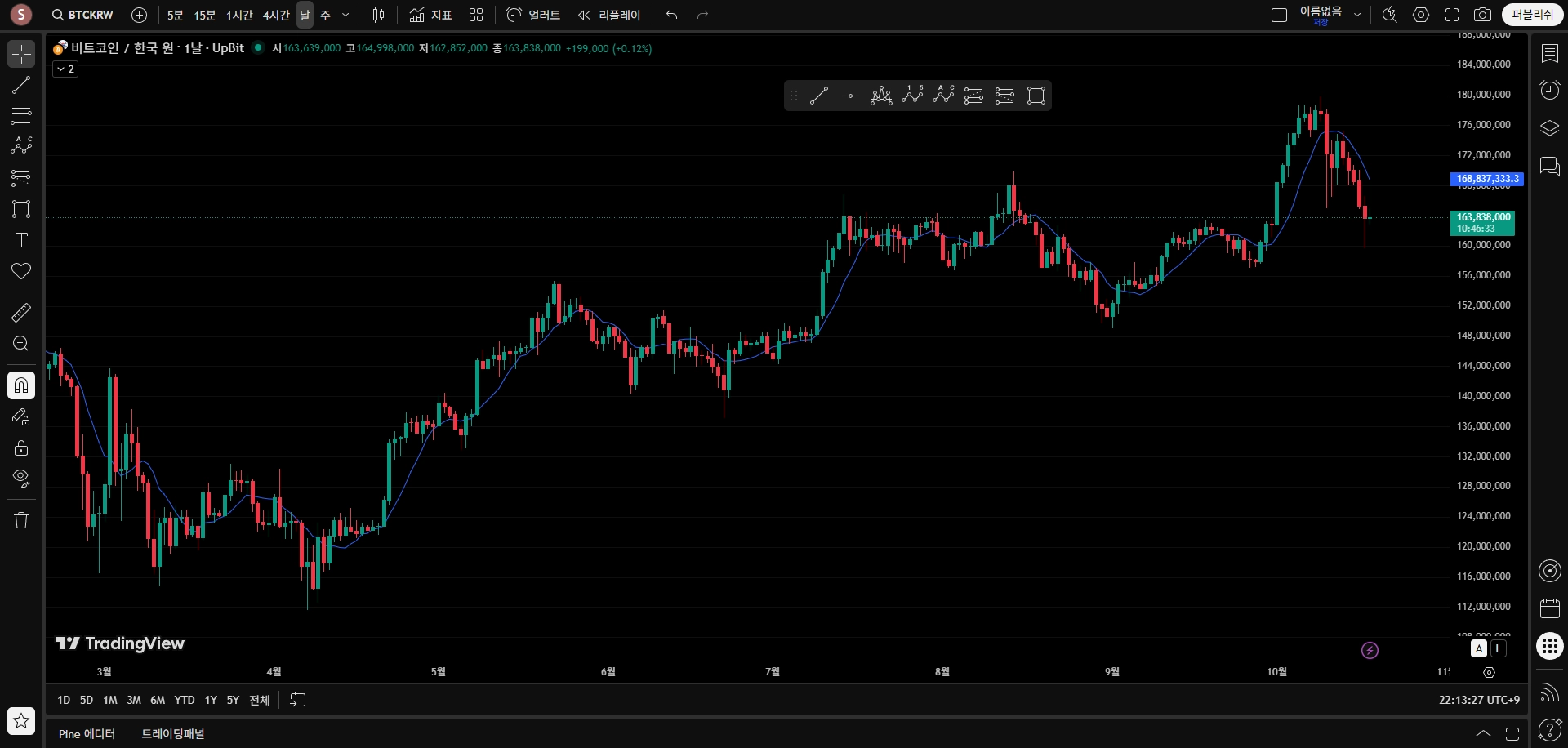Screen dimensions: 1568x748
Task: Click the 퍼블리쉬 button
Action: (x=1532, y=15)
